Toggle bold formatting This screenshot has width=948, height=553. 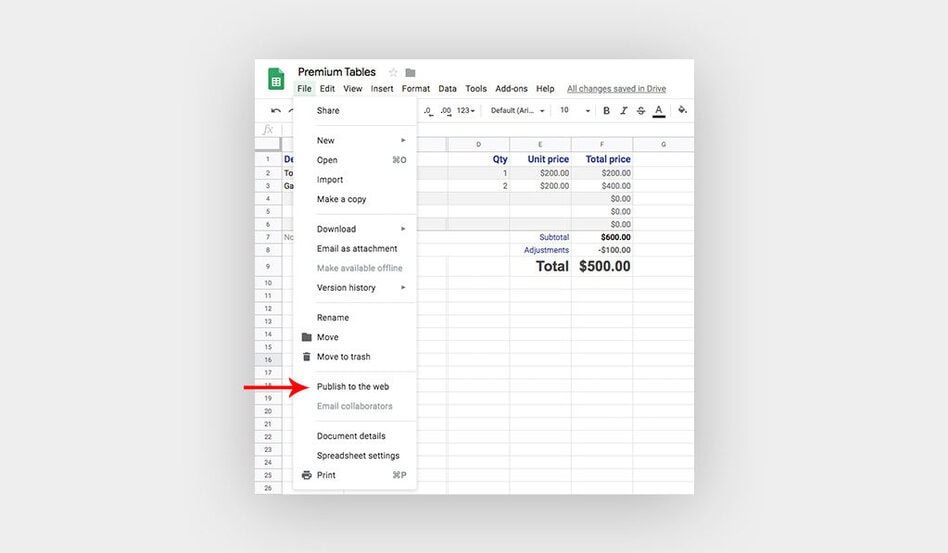coord(606,111)
